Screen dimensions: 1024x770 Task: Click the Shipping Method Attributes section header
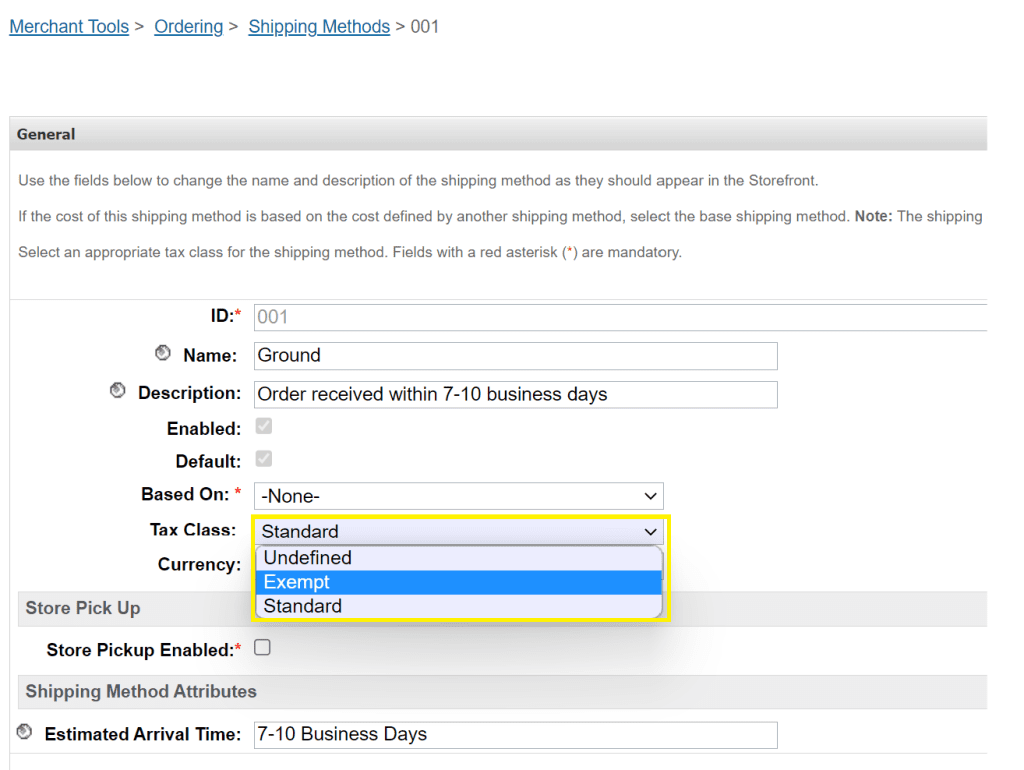pyautogui.click(x=141, y=692)
